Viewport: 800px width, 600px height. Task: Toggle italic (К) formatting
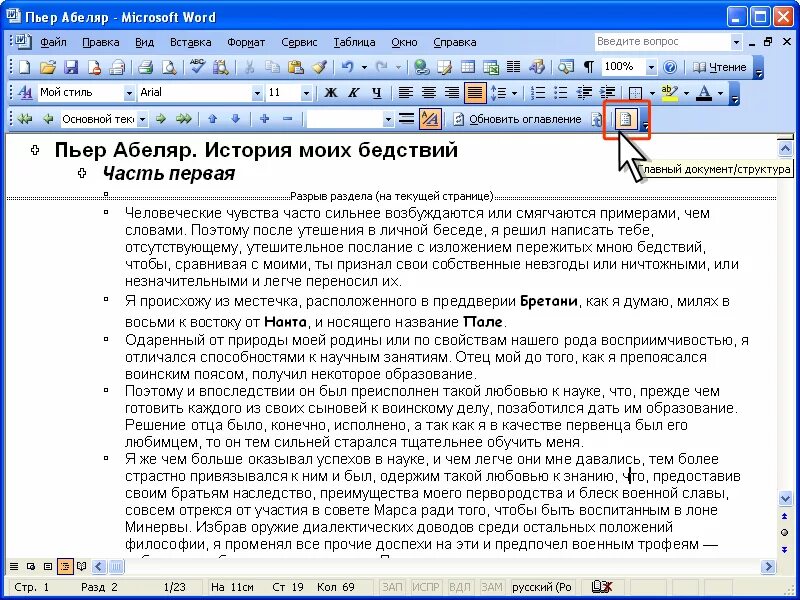354,93
